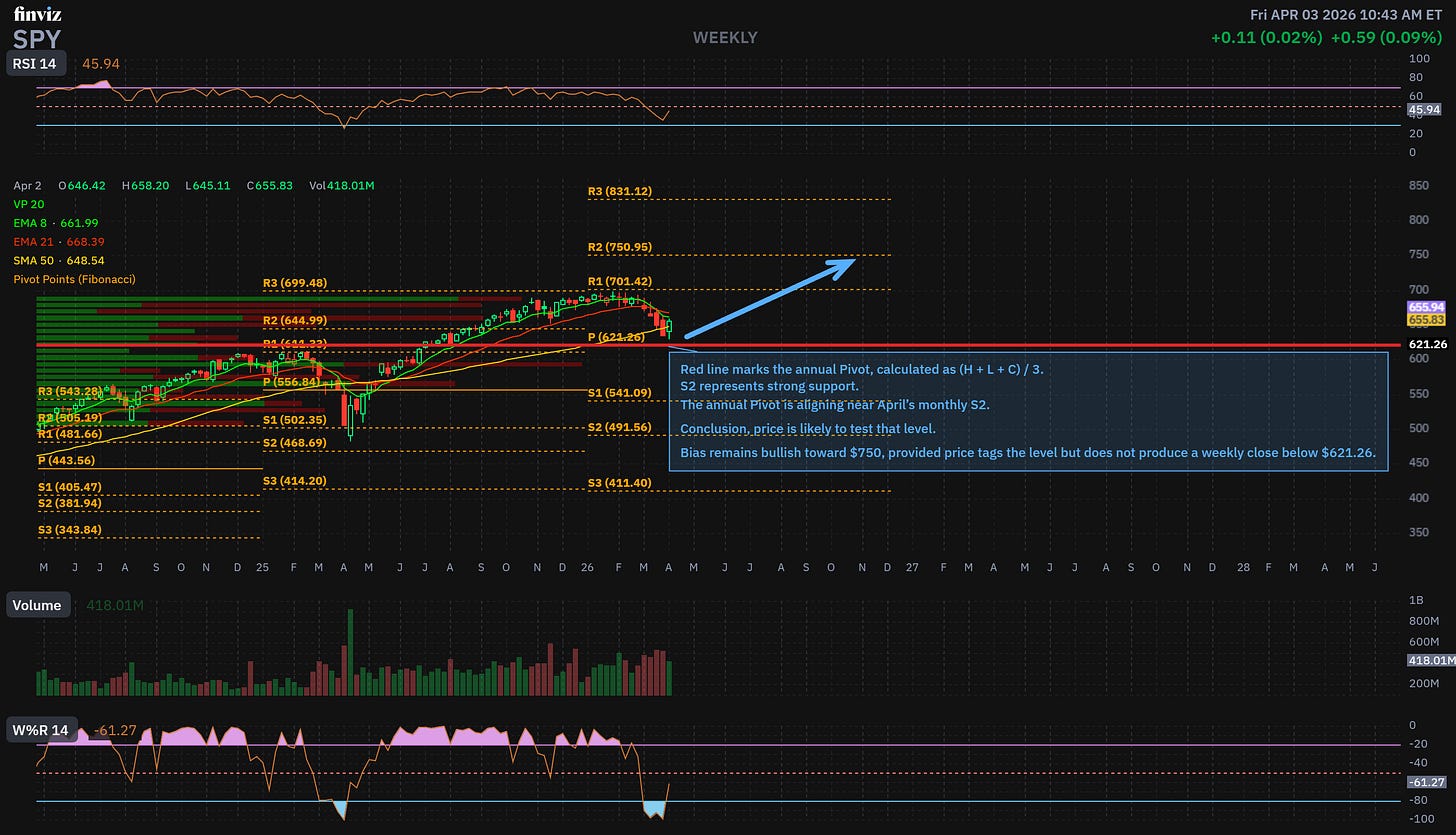Click the S1 (502.35) pivot label
Viewport: 1456px width, 835px height.
click(295, 420)
